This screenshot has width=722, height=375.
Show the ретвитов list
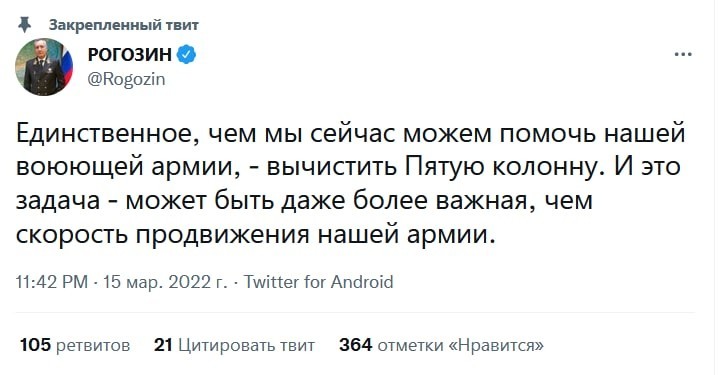coord(93,345)
